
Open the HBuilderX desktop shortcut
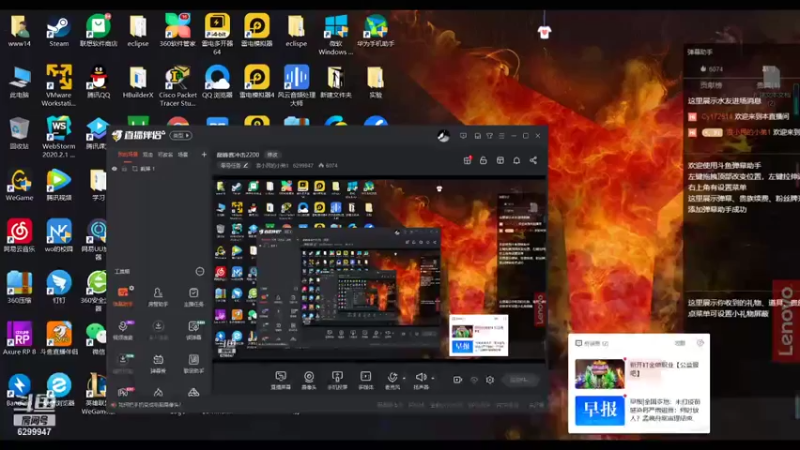tap(138, 83)
